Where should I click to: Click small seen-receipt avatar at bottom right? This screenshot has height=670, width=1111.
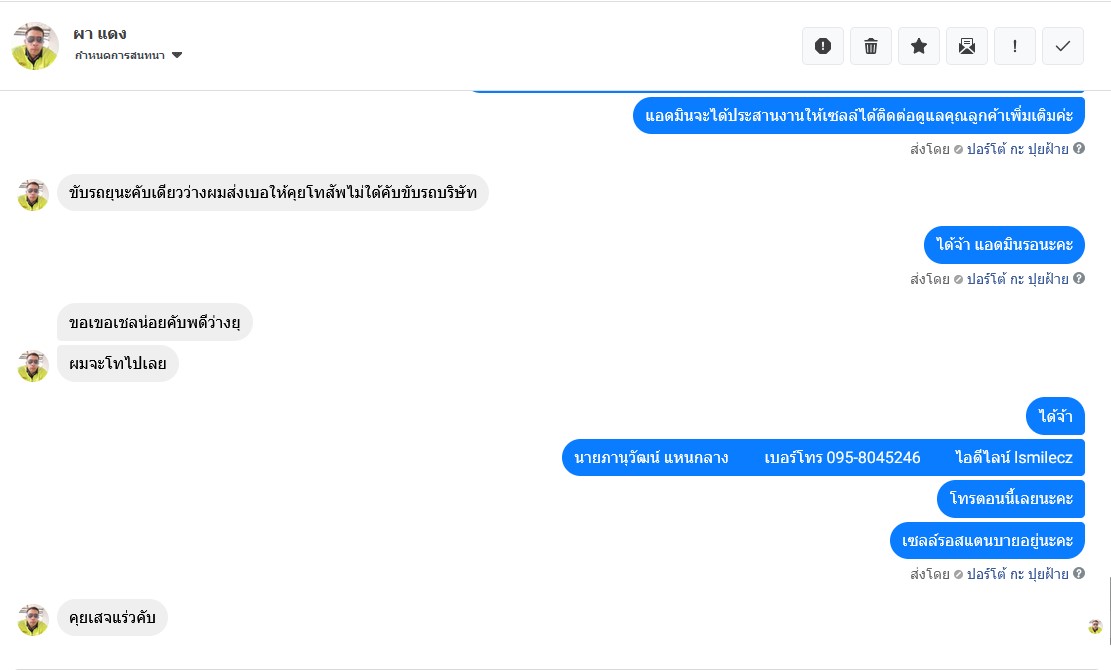pyautogui.click(x=1095, y=627)
